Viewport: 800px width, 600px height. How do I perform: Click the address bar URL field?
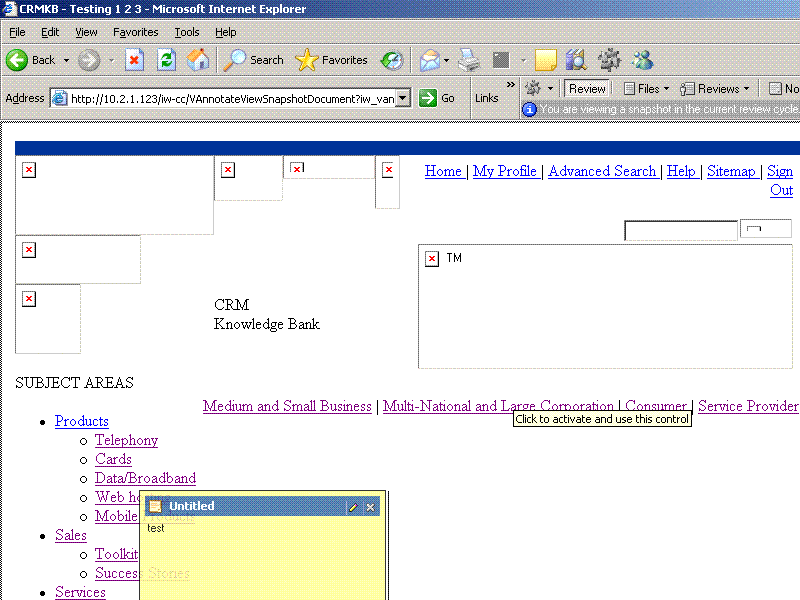point(232,98)
